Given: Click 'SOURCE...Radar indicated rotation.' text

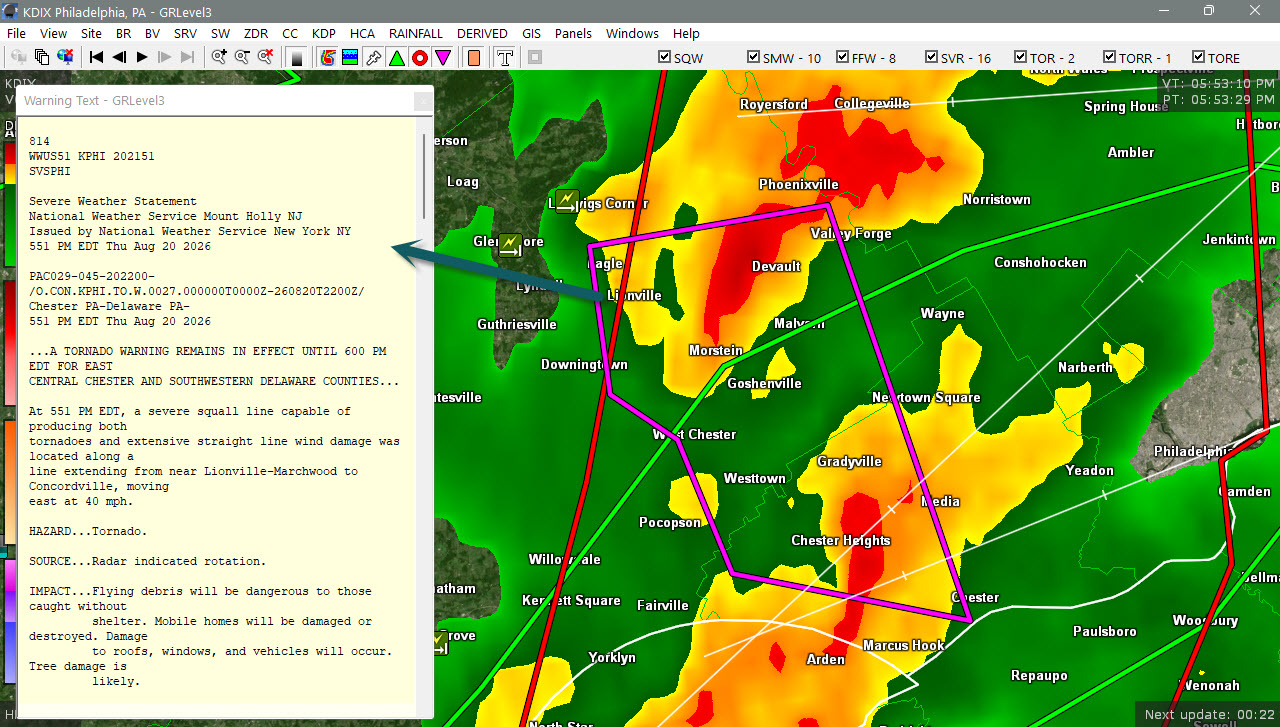Looking at the screenshot, I should [148, 561].
